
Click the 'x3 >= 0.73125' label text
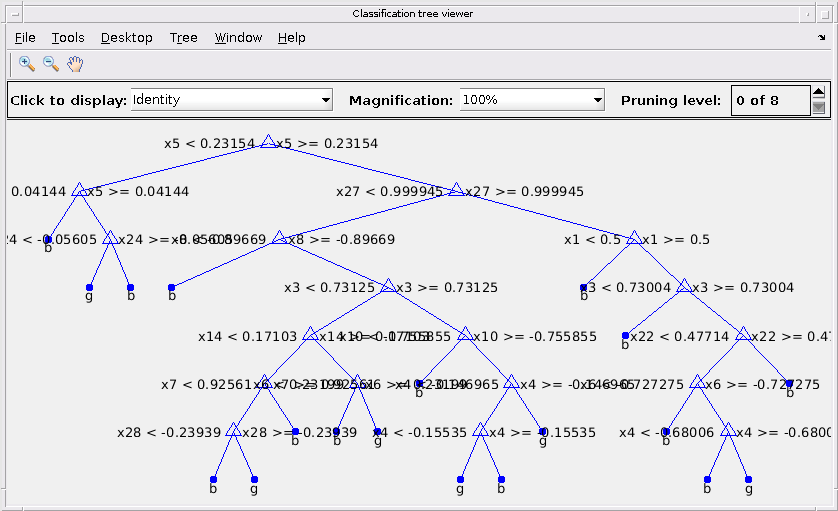click(x=447, y=288)
